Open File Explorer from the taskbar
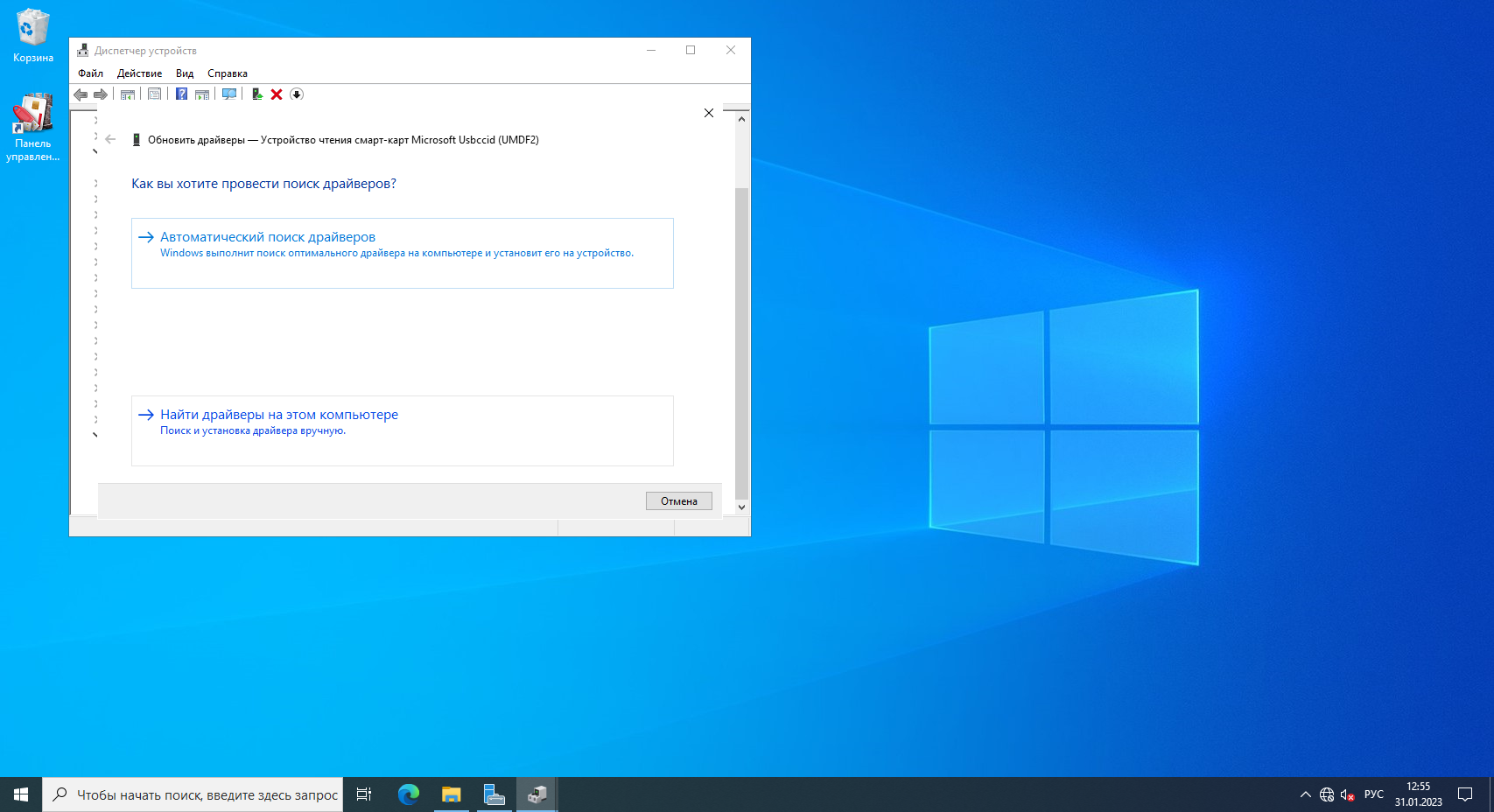The height and width of the screenshot is (812, 1494). (452, 794)
